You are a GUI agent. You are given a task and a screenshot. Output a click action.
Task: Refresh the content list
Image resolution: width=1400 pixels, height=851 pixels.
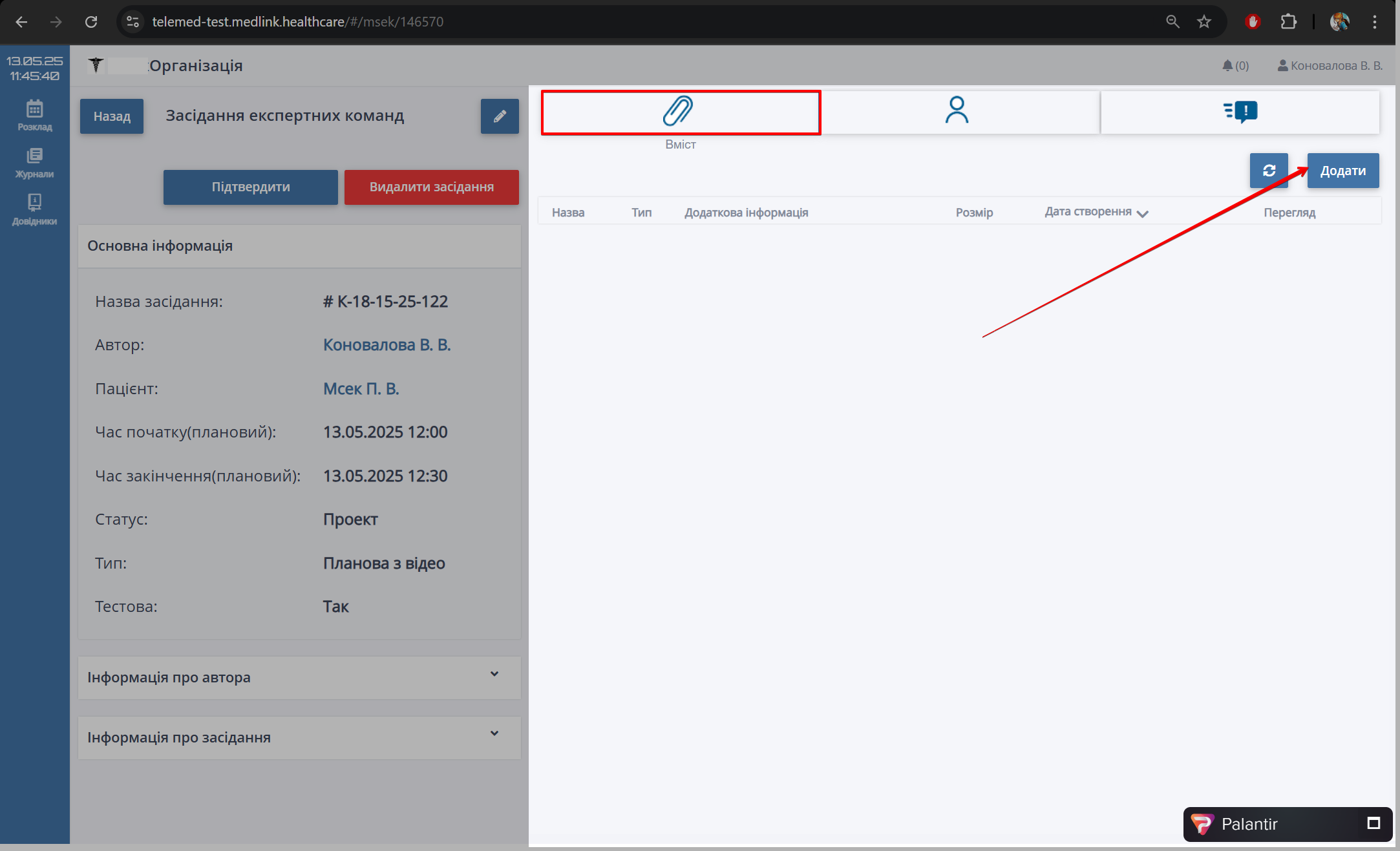pos(1268,171)
